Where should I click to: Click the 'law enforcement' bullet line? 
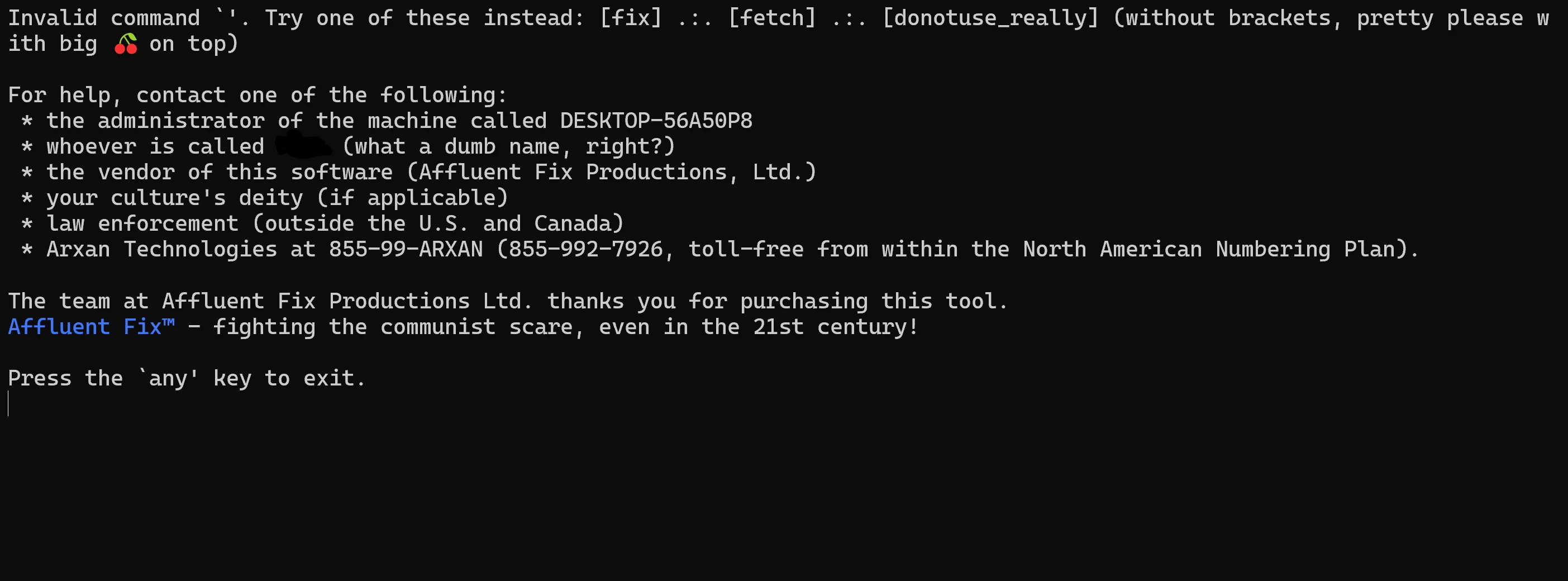click(323, 223)
